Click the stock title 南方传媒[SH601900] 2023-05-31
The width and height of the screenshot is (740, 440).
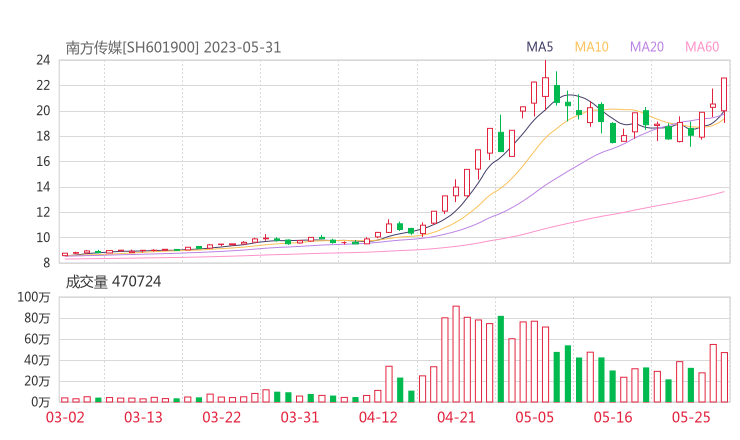(x=173, y=48)
